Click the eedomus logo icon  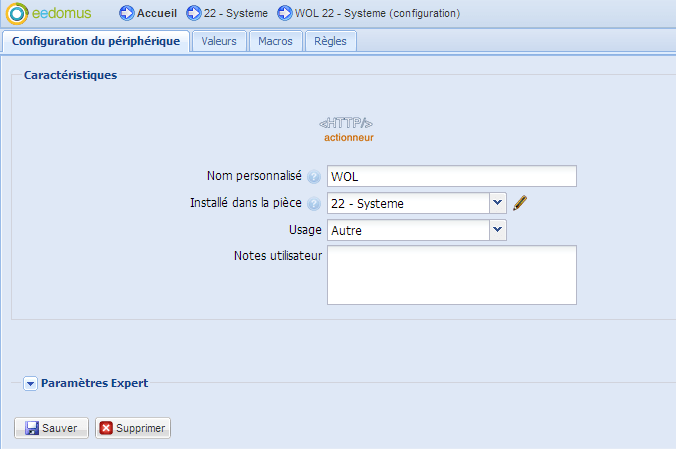click(17, 13)
